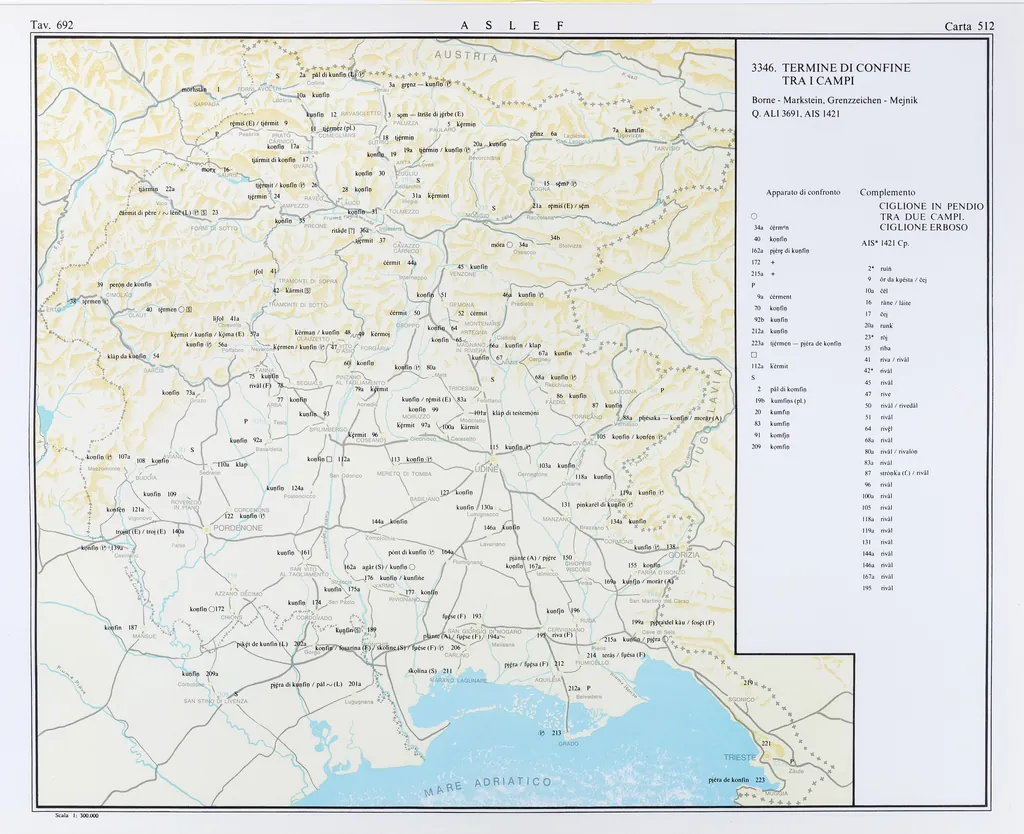The height and width of the screenshot is (834, 1024).
Task: Click the 'Complemento' legend heading
Action: tap(887, 191)
